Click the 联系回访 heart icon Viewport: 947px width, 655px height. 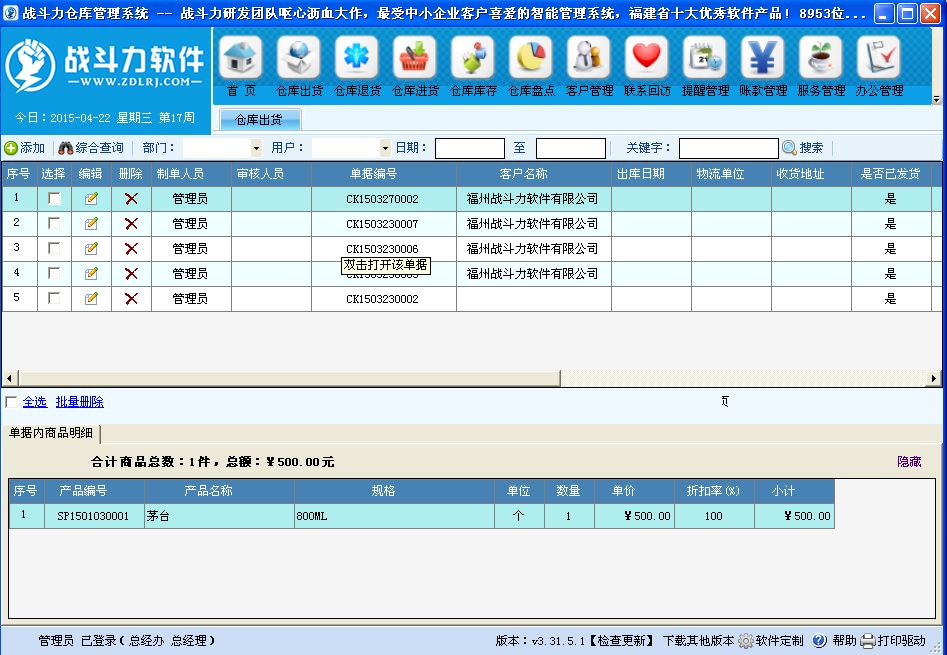647,59
